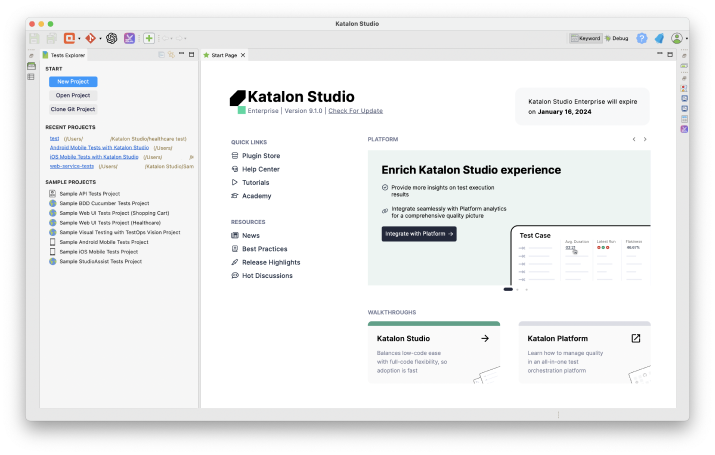Maximize the Tests Explorer panel
715x455 pixels.
(x=192, y=54)
